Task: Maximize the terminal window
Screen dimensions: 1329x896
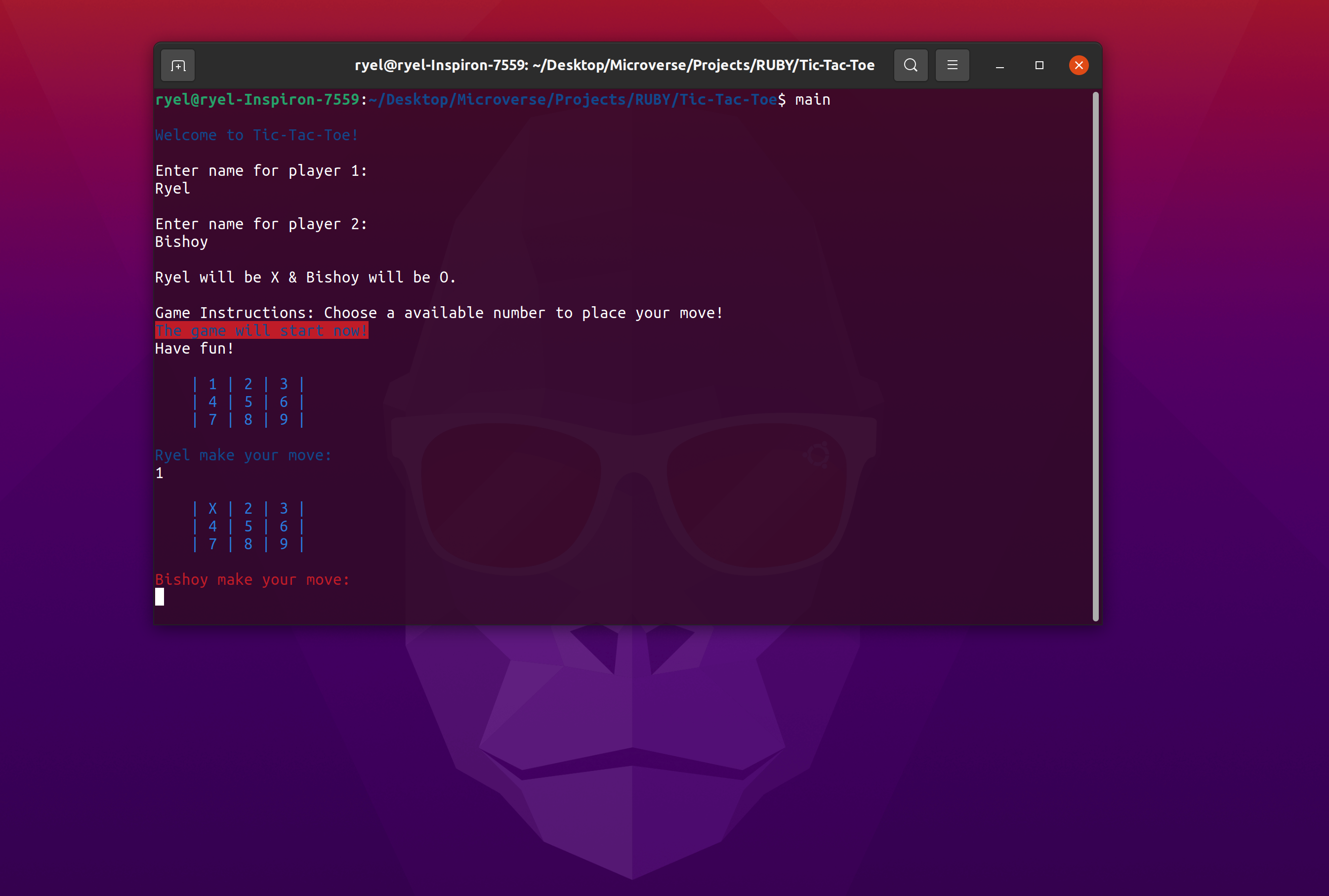Action: [1039, 65]
